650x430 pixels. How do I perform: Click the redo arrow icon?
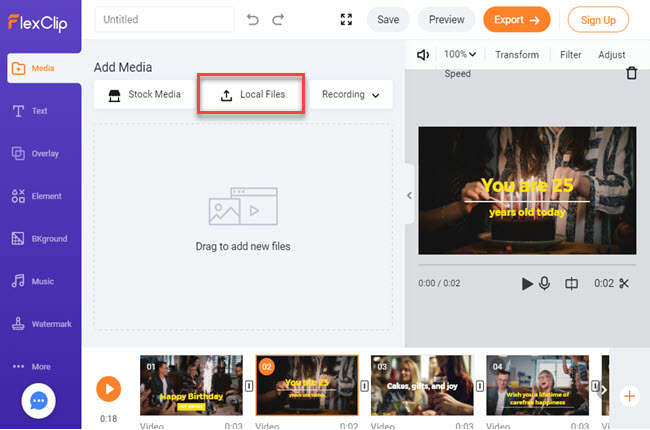278,19
